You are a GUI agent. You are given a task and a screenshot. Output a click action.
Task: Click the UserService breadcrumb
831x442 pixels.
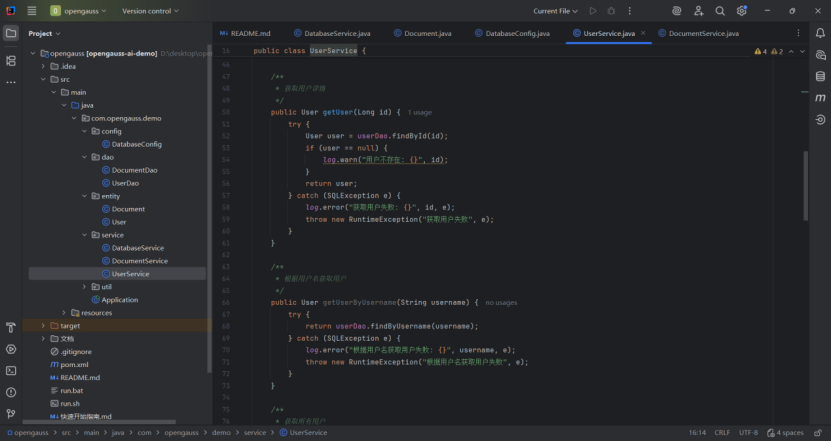(x=304, y=432)
